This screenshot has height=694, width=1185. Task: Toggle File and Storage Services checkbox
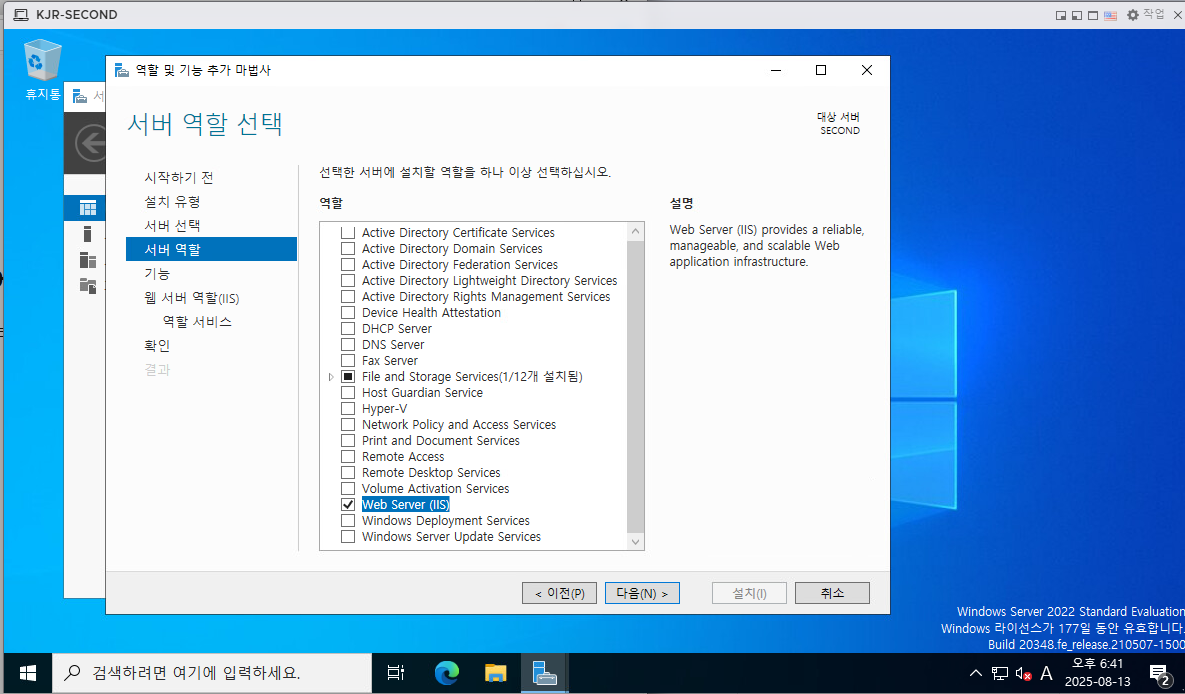pos(348,376)
